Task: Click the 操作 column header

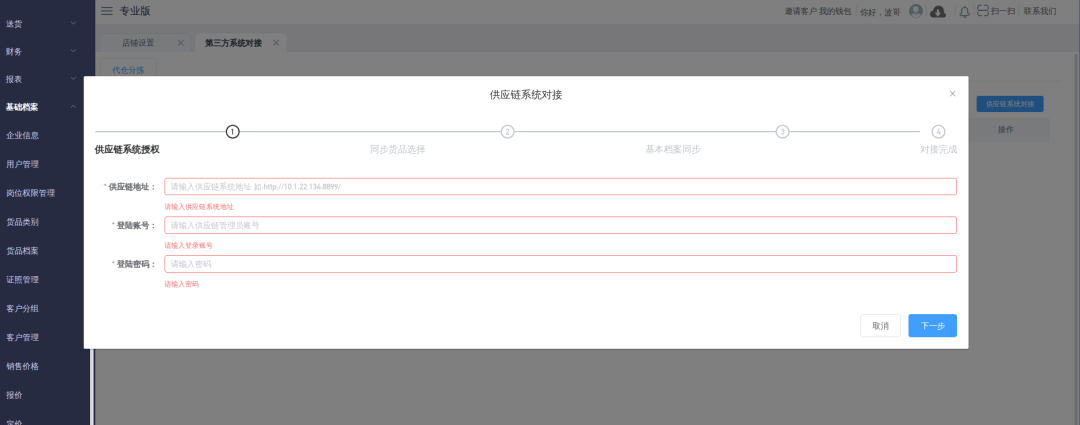Action: pos(1006,129)
